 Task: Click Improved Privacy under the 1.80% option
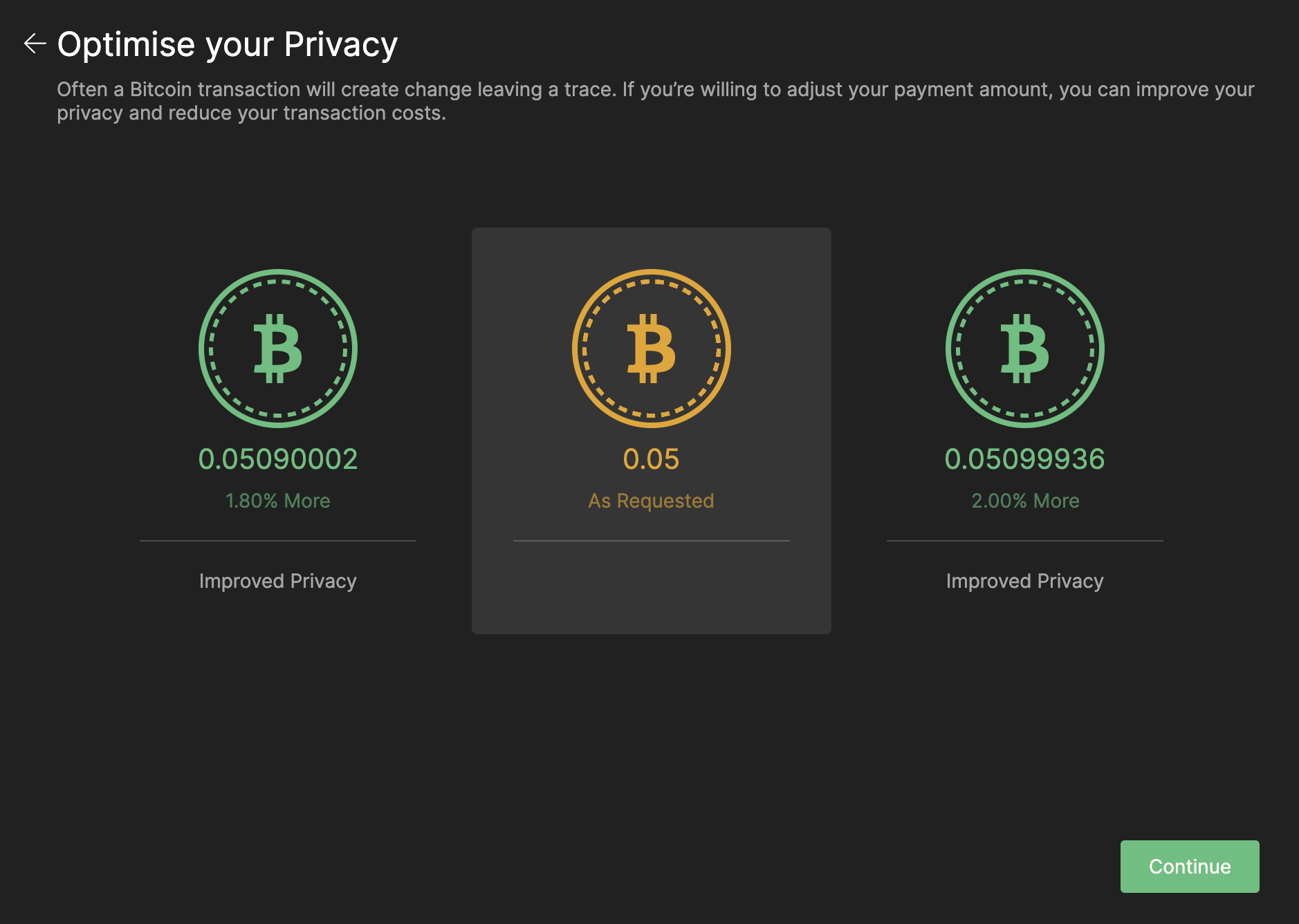tap(278, 581)
